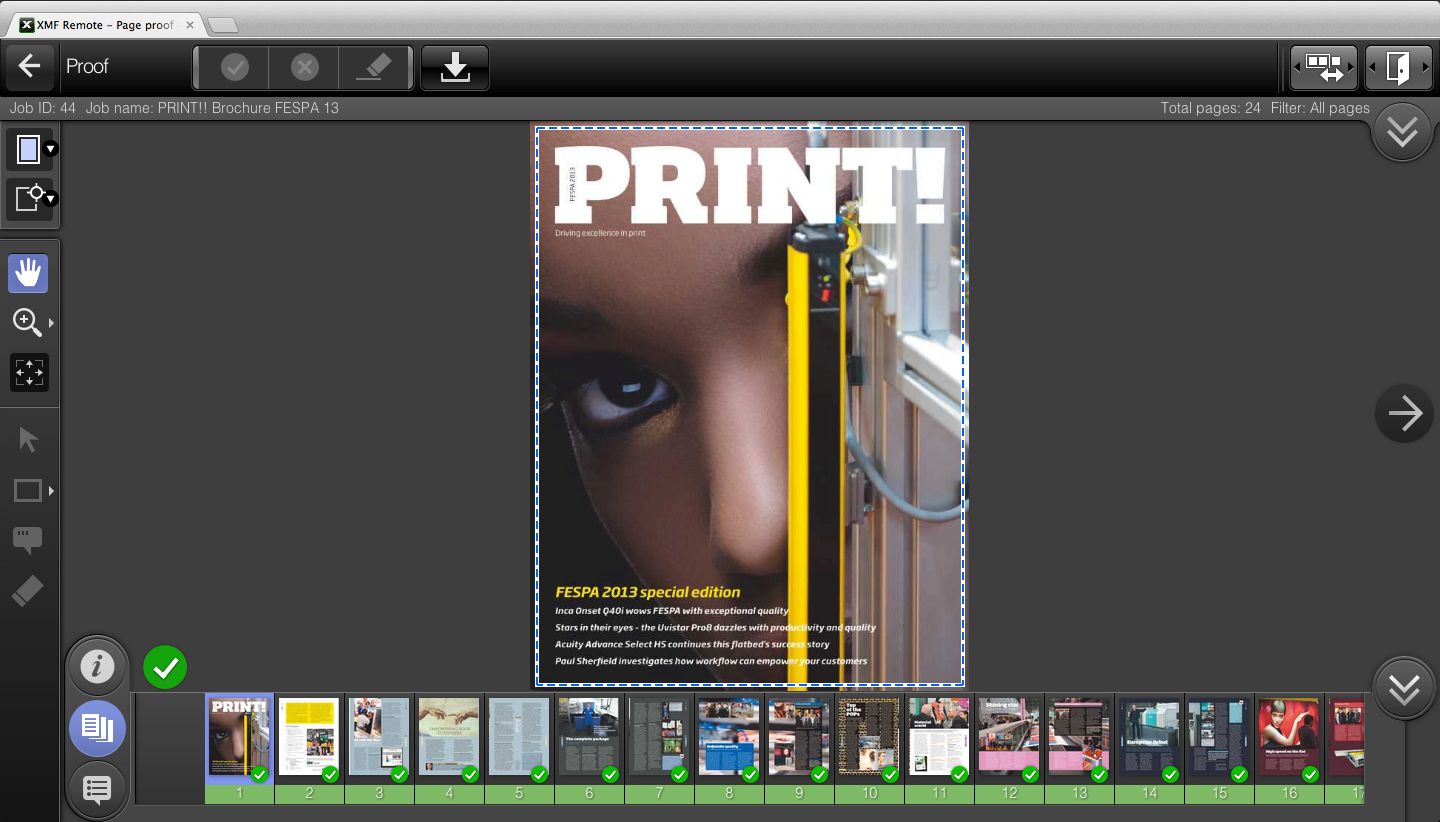Click the Proof title label
Viewport: 1440px width, 822px height.
pyautogui.click(x=87, y=66)
